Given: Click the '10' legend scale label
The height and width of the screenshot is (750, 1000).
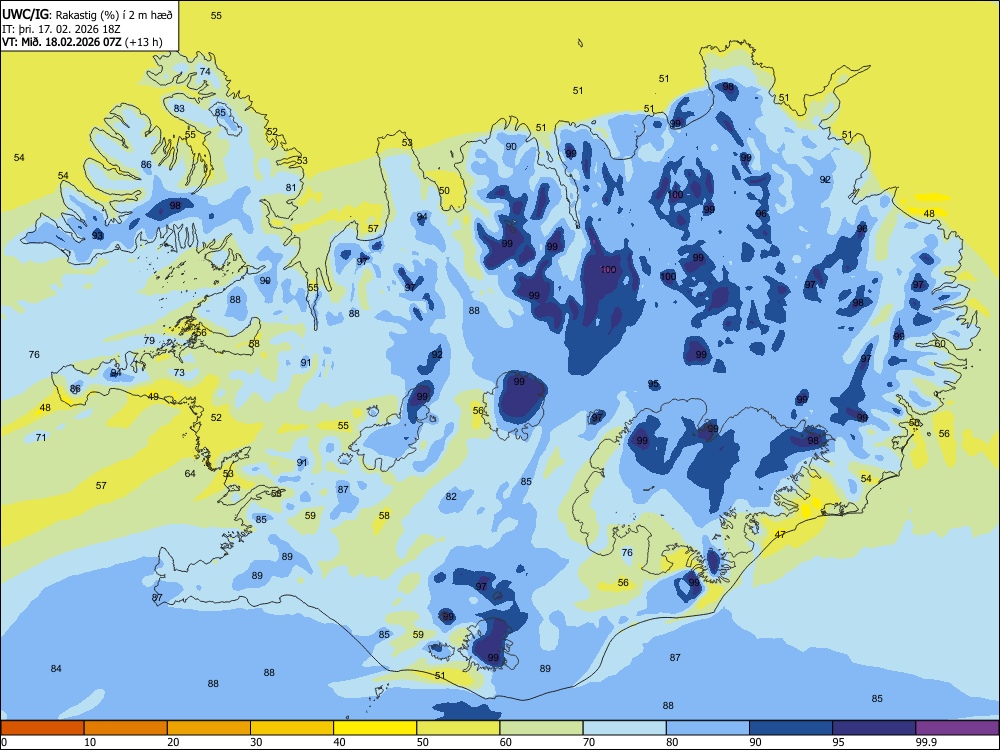Looking at the screenshot, I should (x=90, y=742).
